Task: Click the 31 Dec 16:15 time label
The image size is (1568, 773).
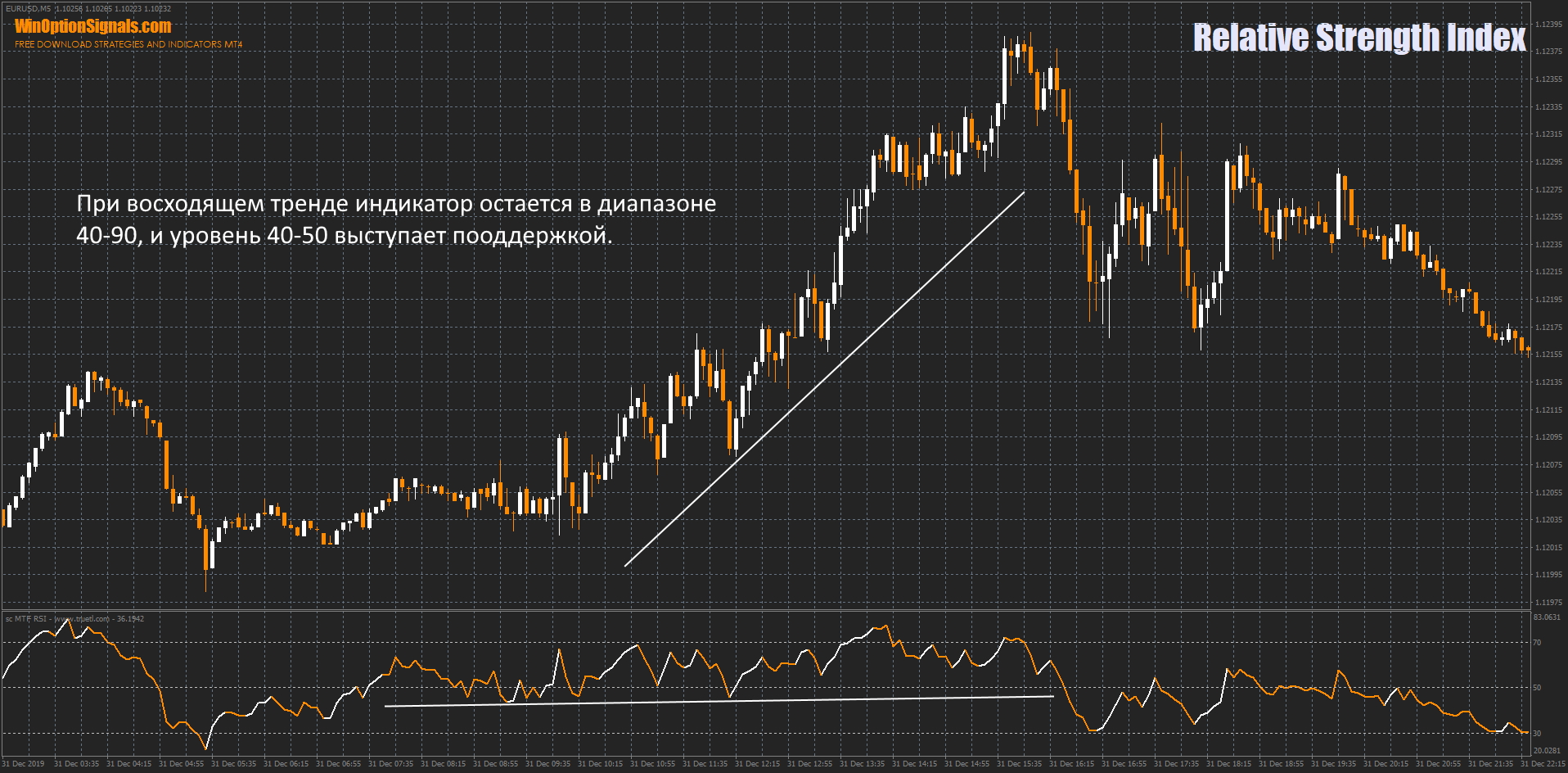Action: point(1071,764)
